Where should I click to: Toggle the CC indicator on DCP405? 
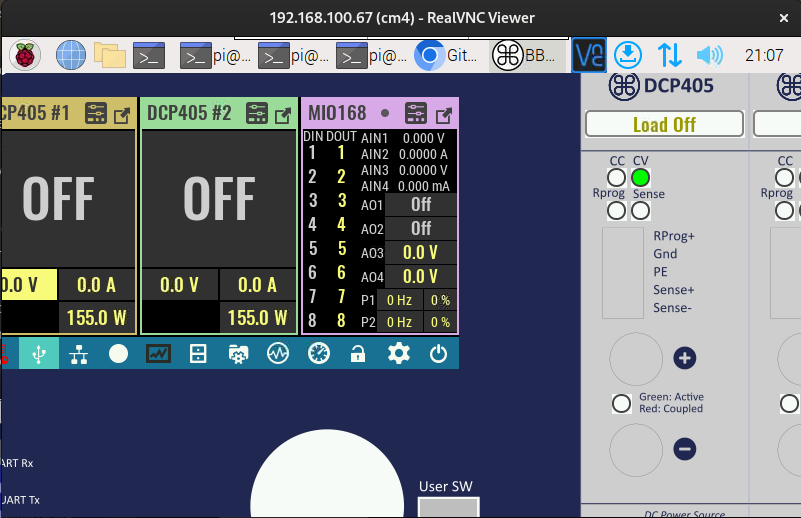tap(617, 178)
